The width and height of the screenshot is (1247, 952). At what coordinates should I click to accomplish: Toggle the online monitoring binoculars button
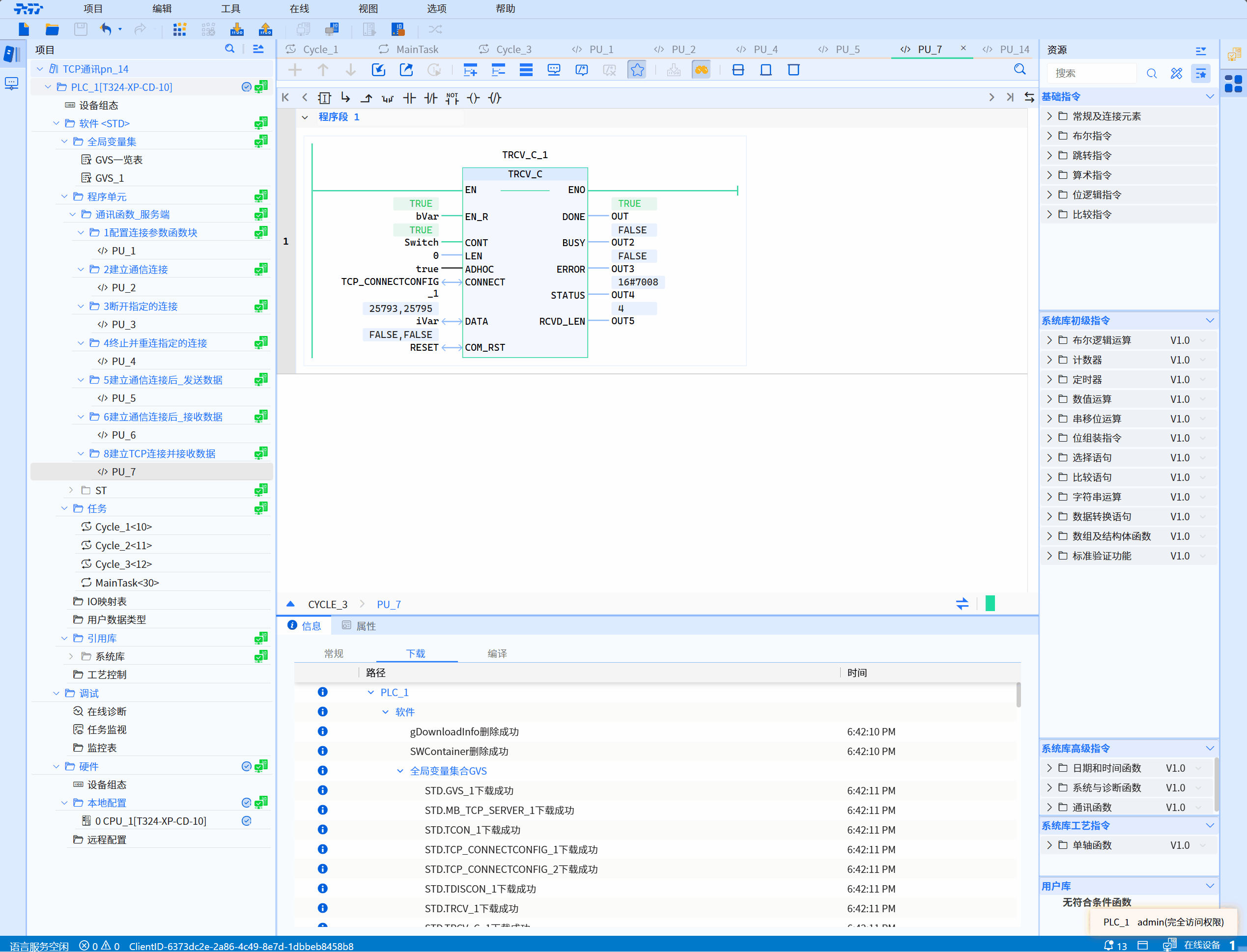(x=701, y=70)
